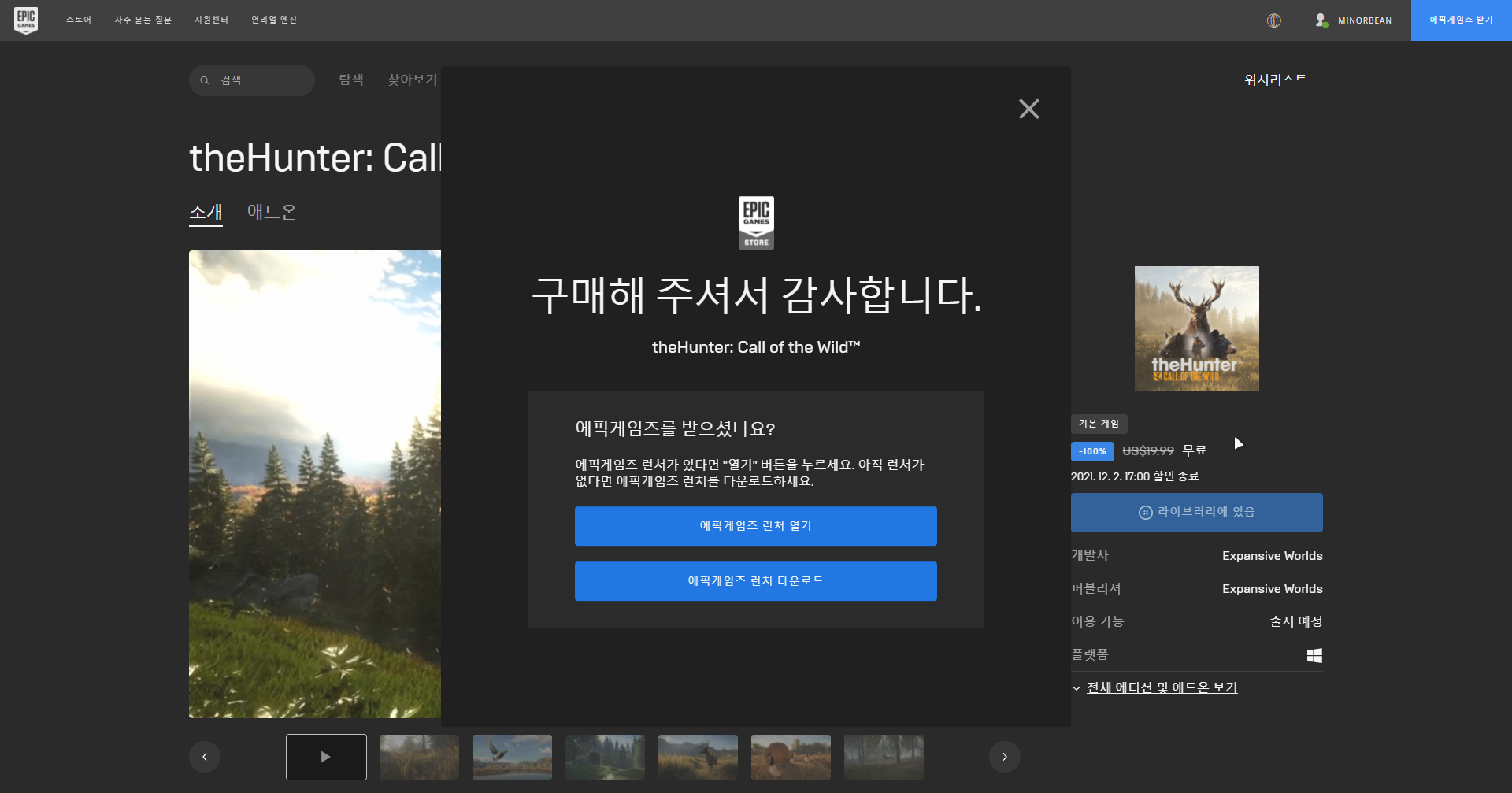Image resolution: width=1512 pixels, height=793 pixels.
Task: Click the user avatar icon
Action: [1321, 20]
